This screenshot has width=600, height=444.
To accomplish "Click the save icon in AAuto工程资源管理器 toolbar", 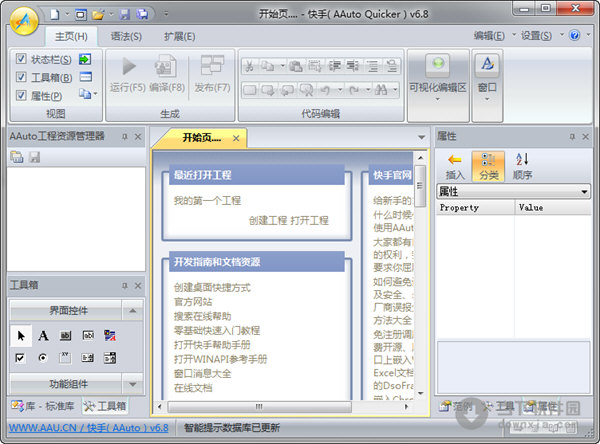I will click(34, 157).
